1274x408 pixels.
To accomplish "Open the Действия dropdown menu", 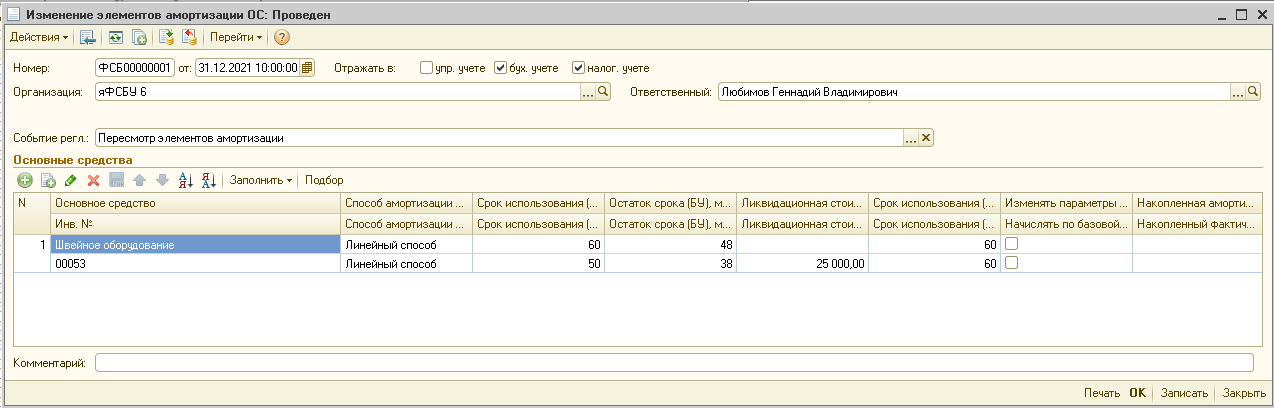I will pyautogui.click(x=38, y=37).
